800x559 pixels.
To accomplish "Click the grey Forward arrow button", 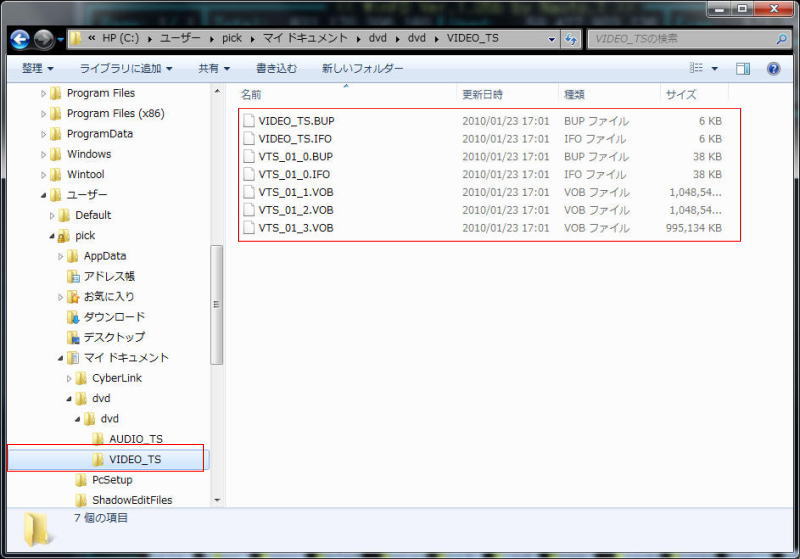I will [44, 39].
